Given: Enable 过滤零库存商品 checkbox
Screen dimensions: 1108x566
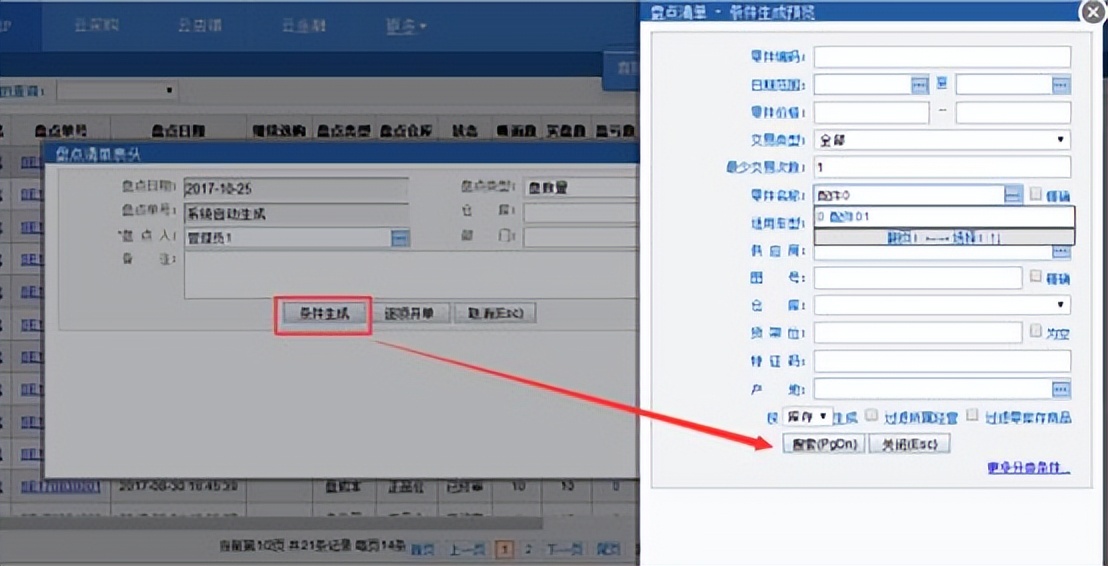Looking at the screenshot, I should tap(972, 415).
